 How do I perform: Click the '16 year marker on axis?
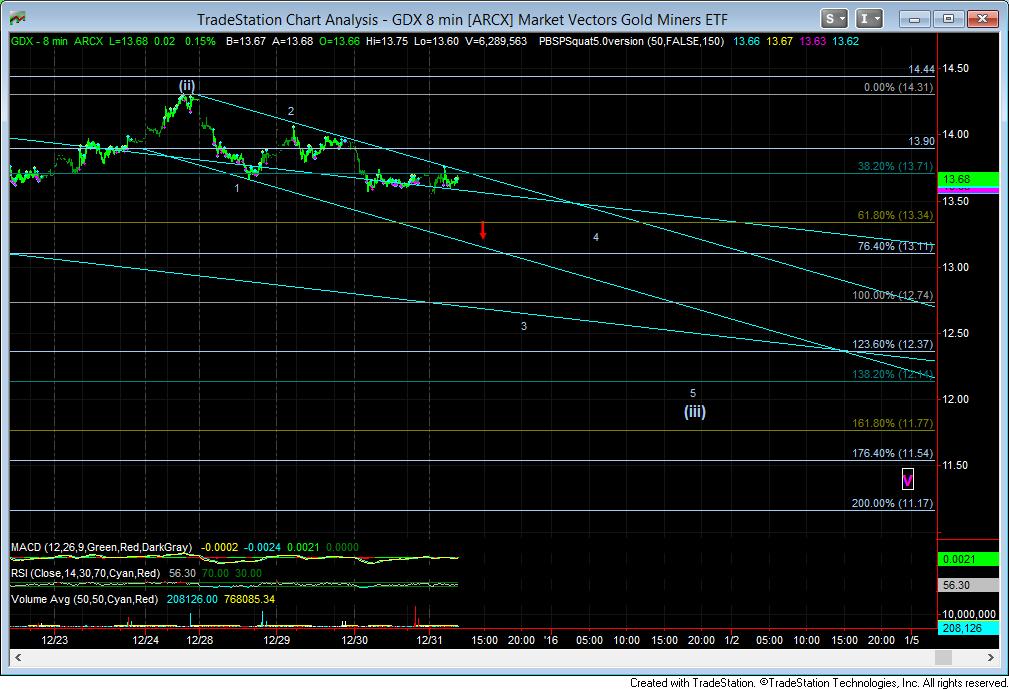click(551, 640)
